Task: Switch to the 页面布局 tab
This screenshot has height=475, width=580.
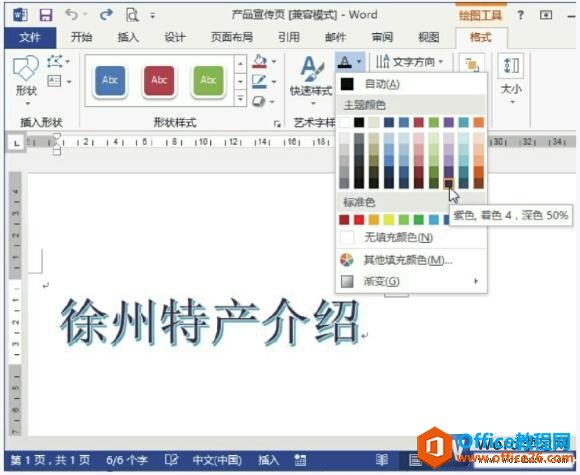Action: click(232, 37)
